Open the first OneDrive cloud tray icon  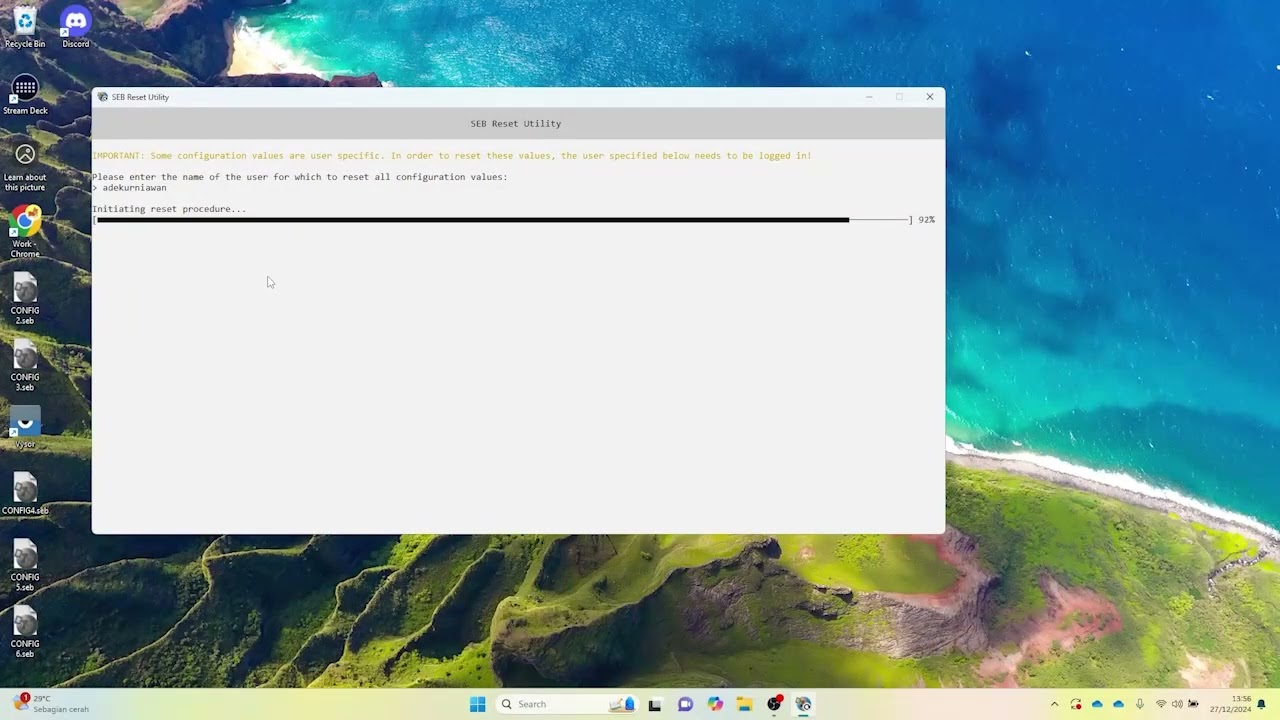[1097, 704]
